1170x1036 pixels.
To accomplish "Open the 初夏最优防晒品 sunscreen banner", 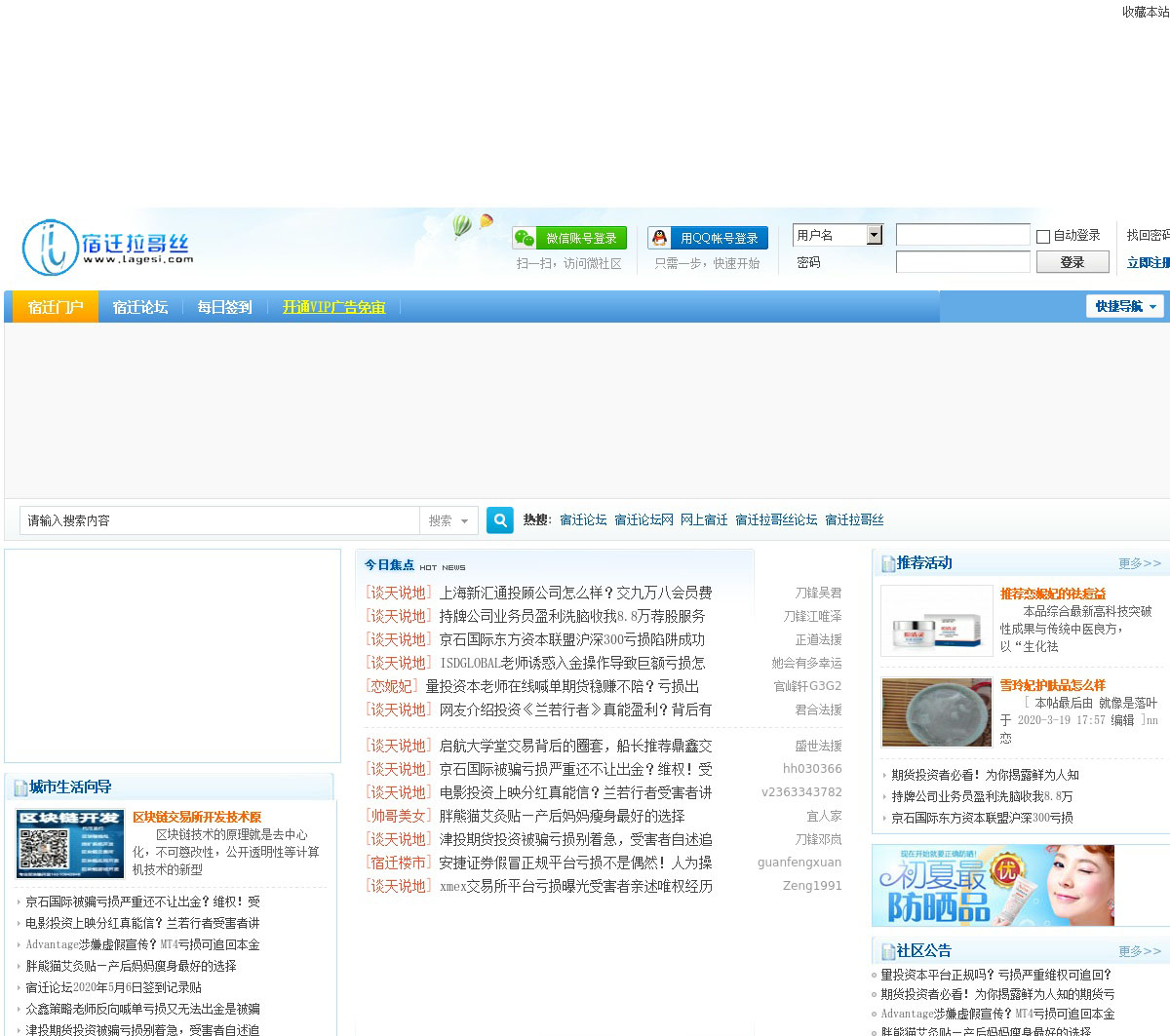I will [x=993, y=885].
